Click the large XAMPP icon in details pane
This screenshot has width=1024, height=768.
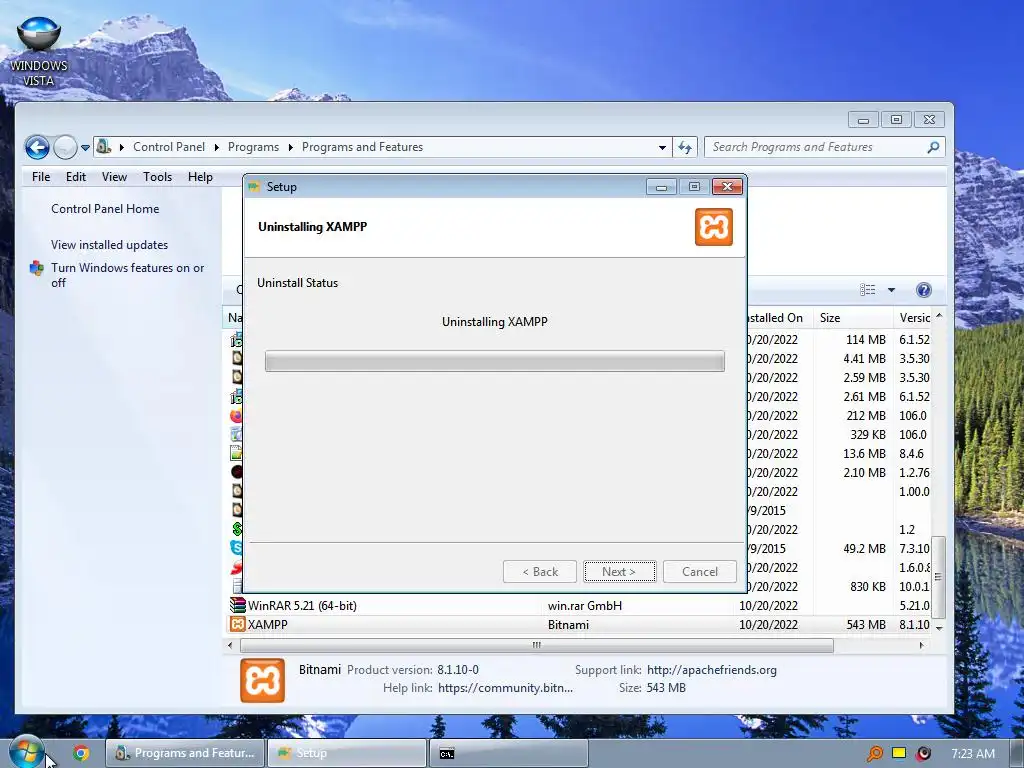263,680
